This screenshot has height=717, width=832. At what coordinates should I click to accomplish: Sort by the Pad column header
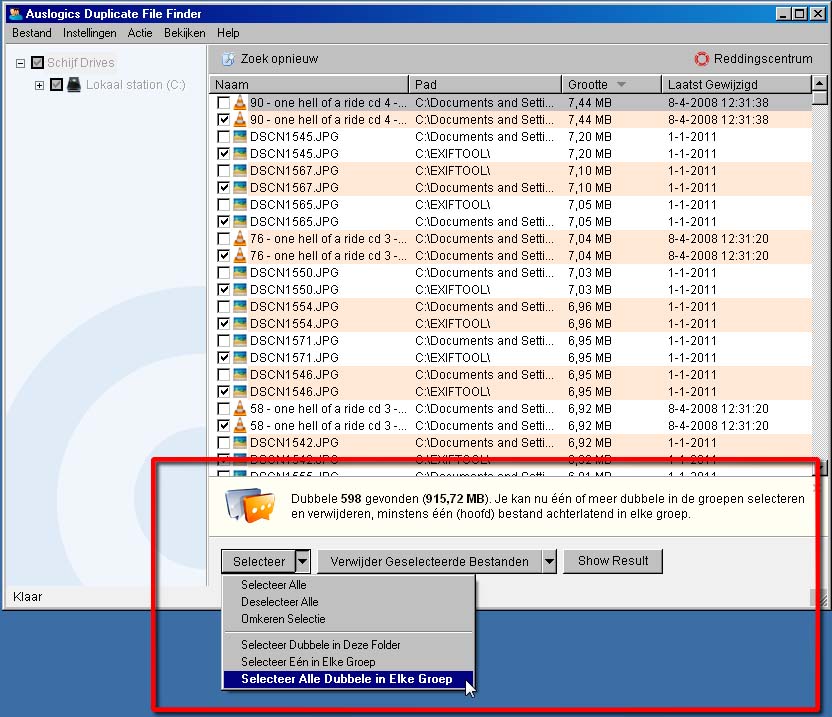coord(486,84)
